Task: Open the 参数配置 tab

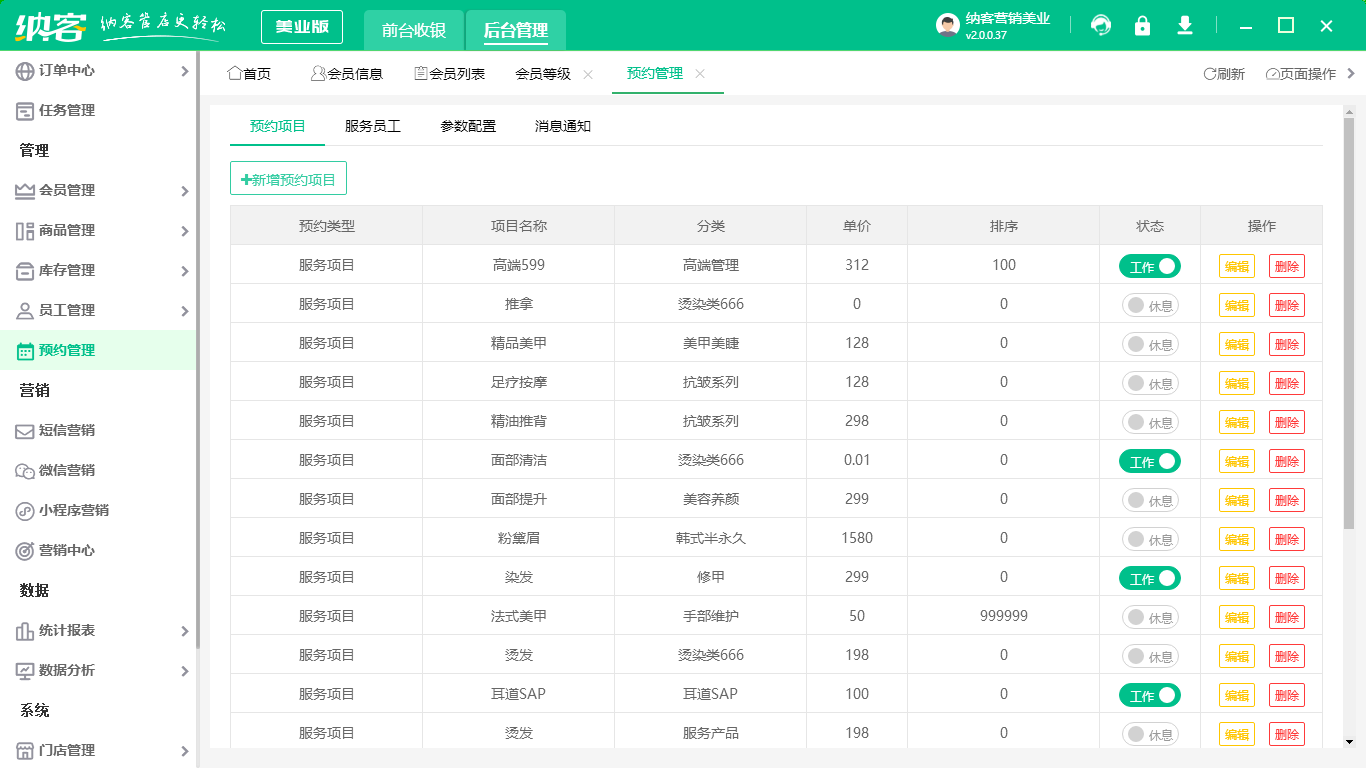Action: [x=465, y=127]
